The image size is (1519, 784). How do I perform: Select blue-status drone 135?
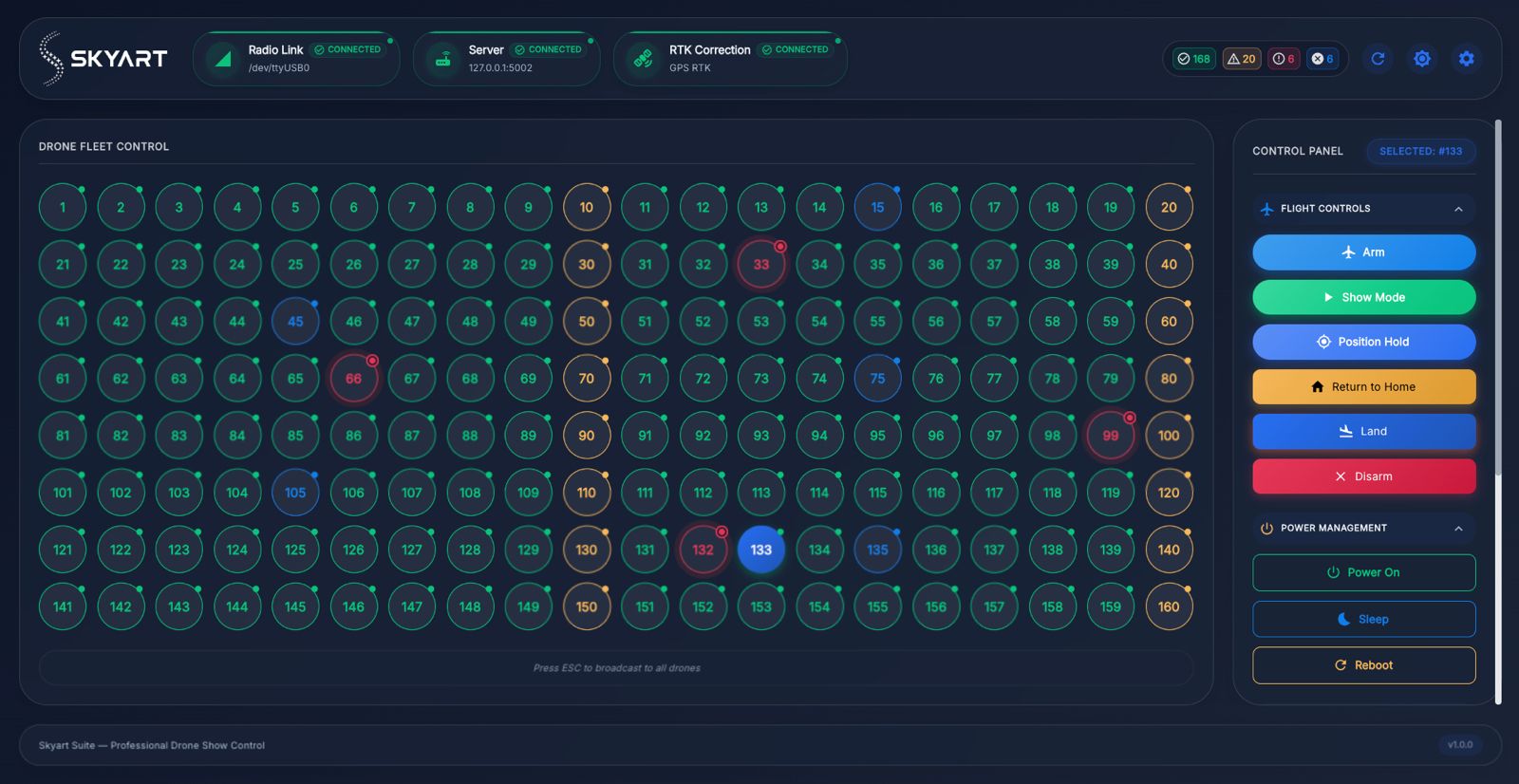click(877, 549)
